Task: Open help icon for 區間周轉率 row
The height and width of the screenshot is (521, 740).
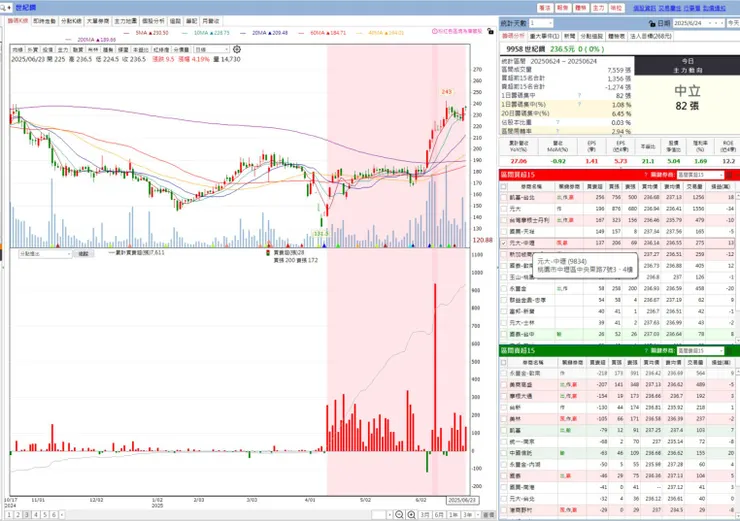Action: click(x=557, y=131)
